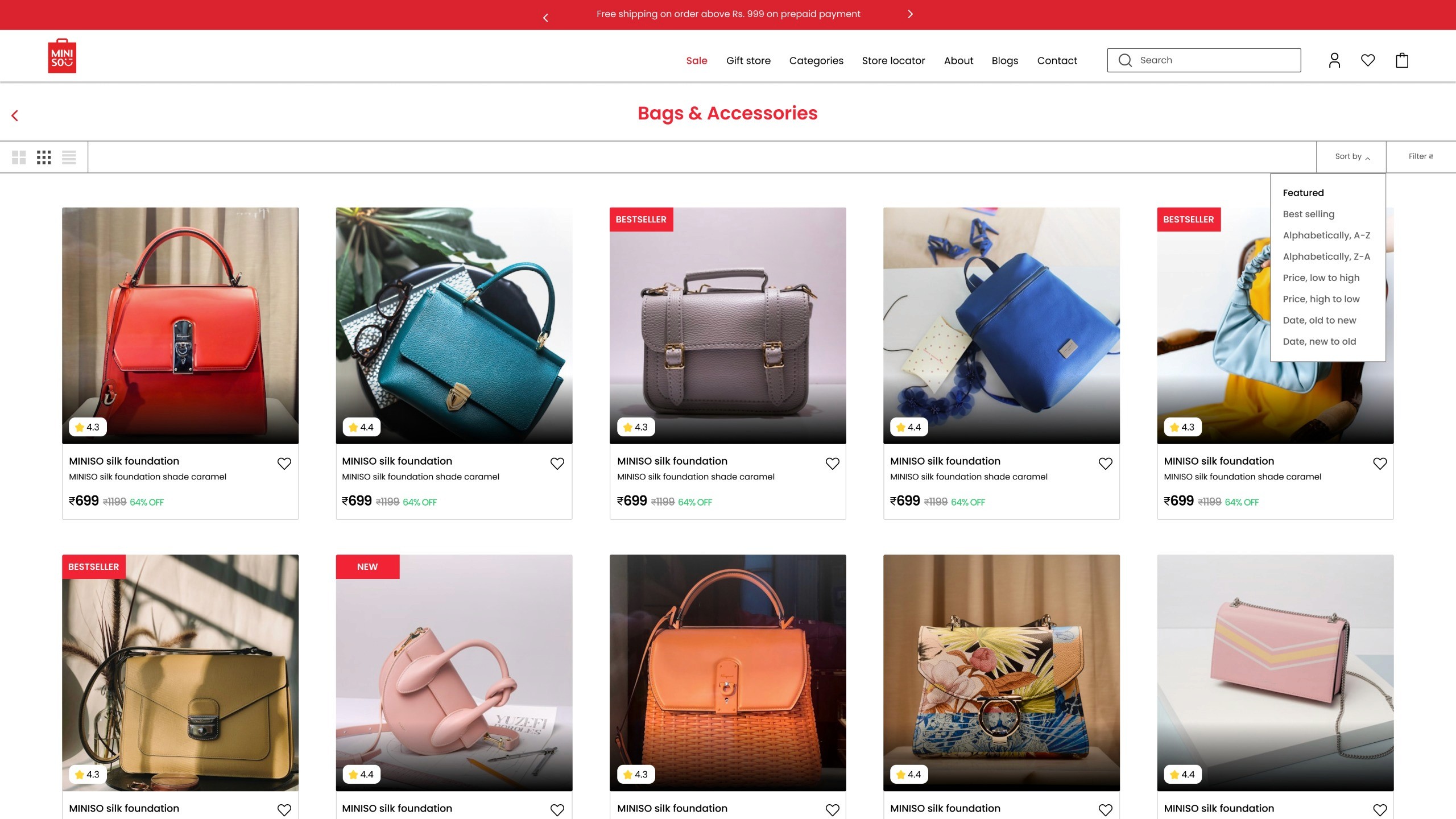
Task: Focus the Search input field
Action: click(x=1204, y=60)
